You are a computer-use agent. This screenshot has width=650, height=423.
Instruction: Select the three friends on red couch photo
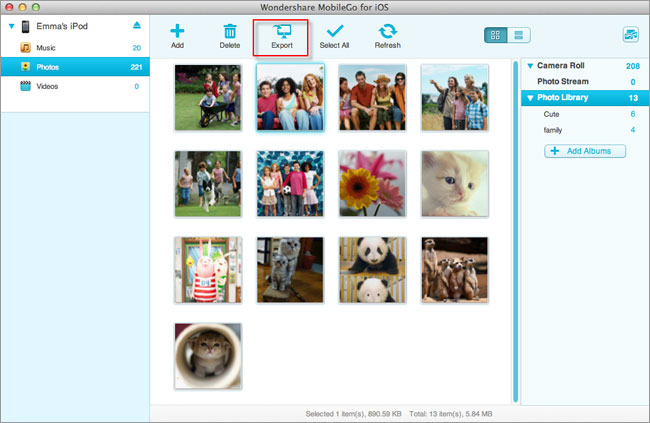pyautogui.click(x=290, y=97)
